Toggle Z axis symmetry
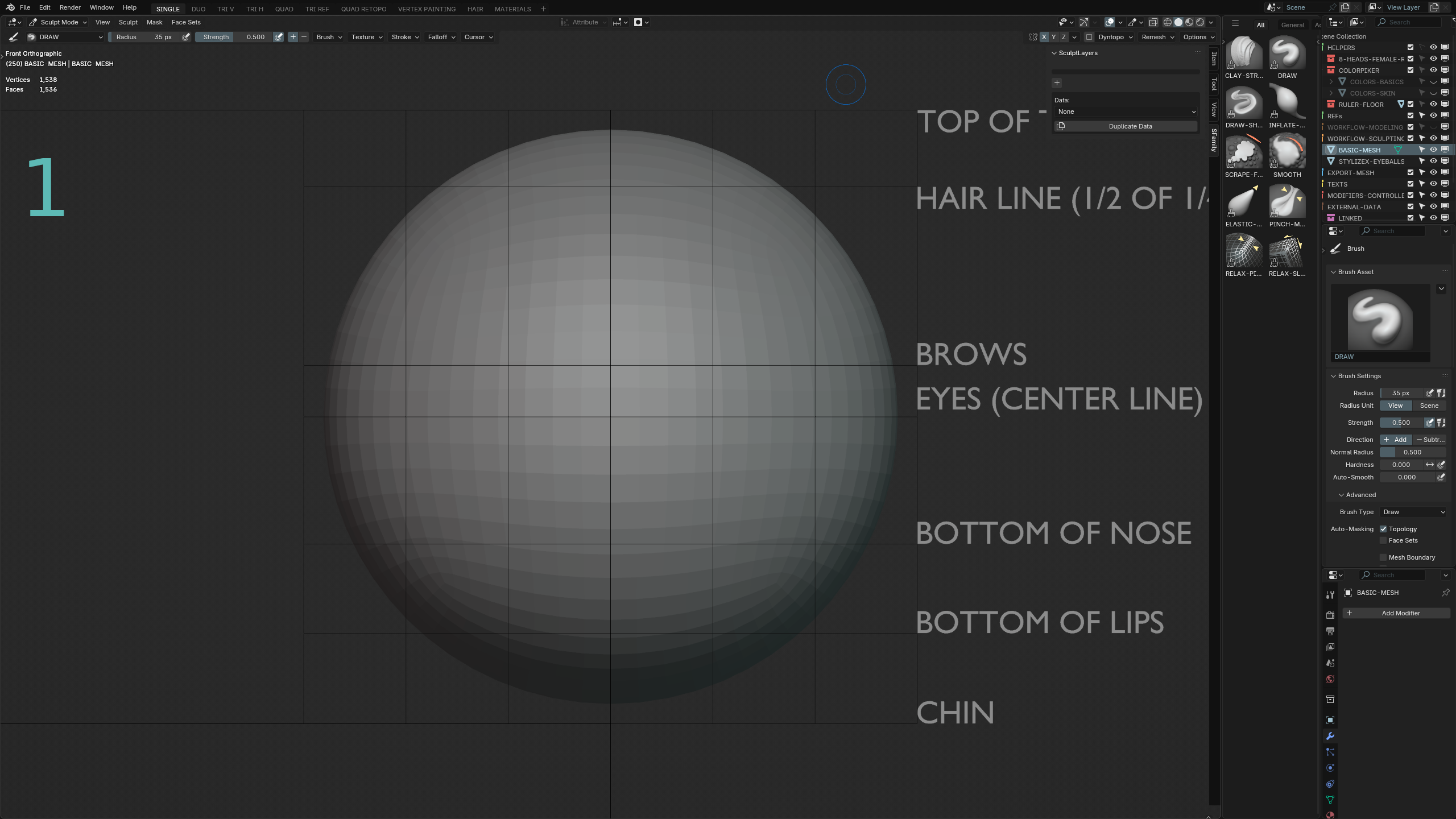1456x819 pixels. [1064, 37]
